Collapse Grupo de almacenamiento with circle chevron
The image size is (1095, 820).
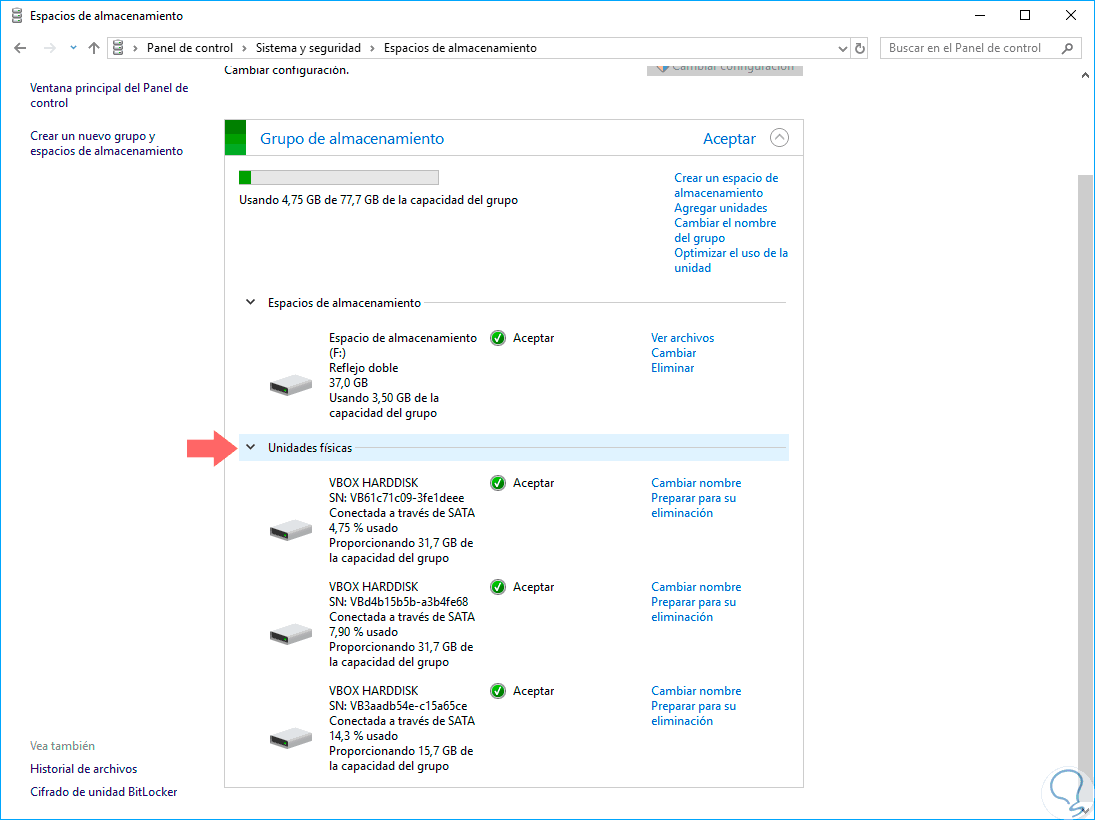point(779,138)
